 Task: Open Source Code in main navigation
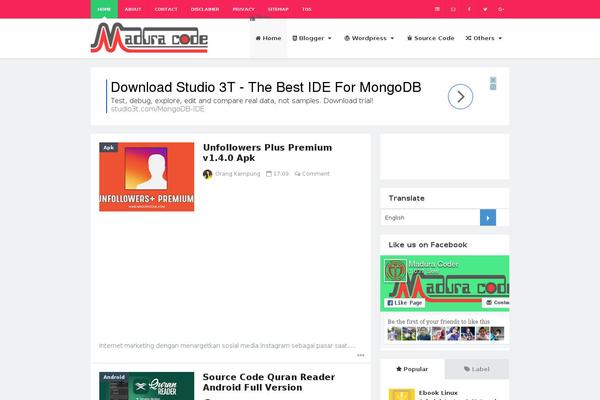tap(430, 38)
